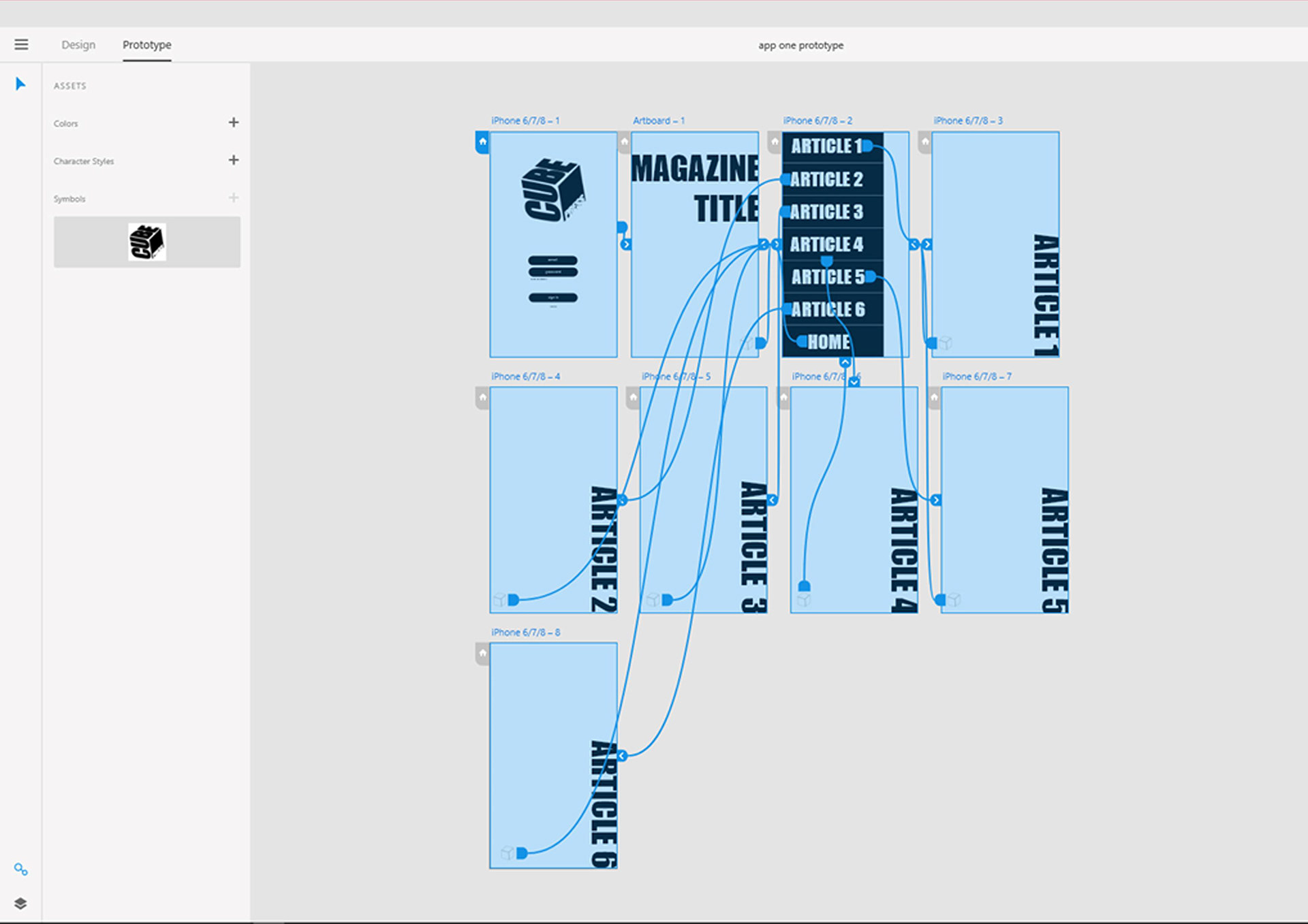Switch to the Design tab
1308x924 pixels.
pyautogui.click(x=78, y=45)
